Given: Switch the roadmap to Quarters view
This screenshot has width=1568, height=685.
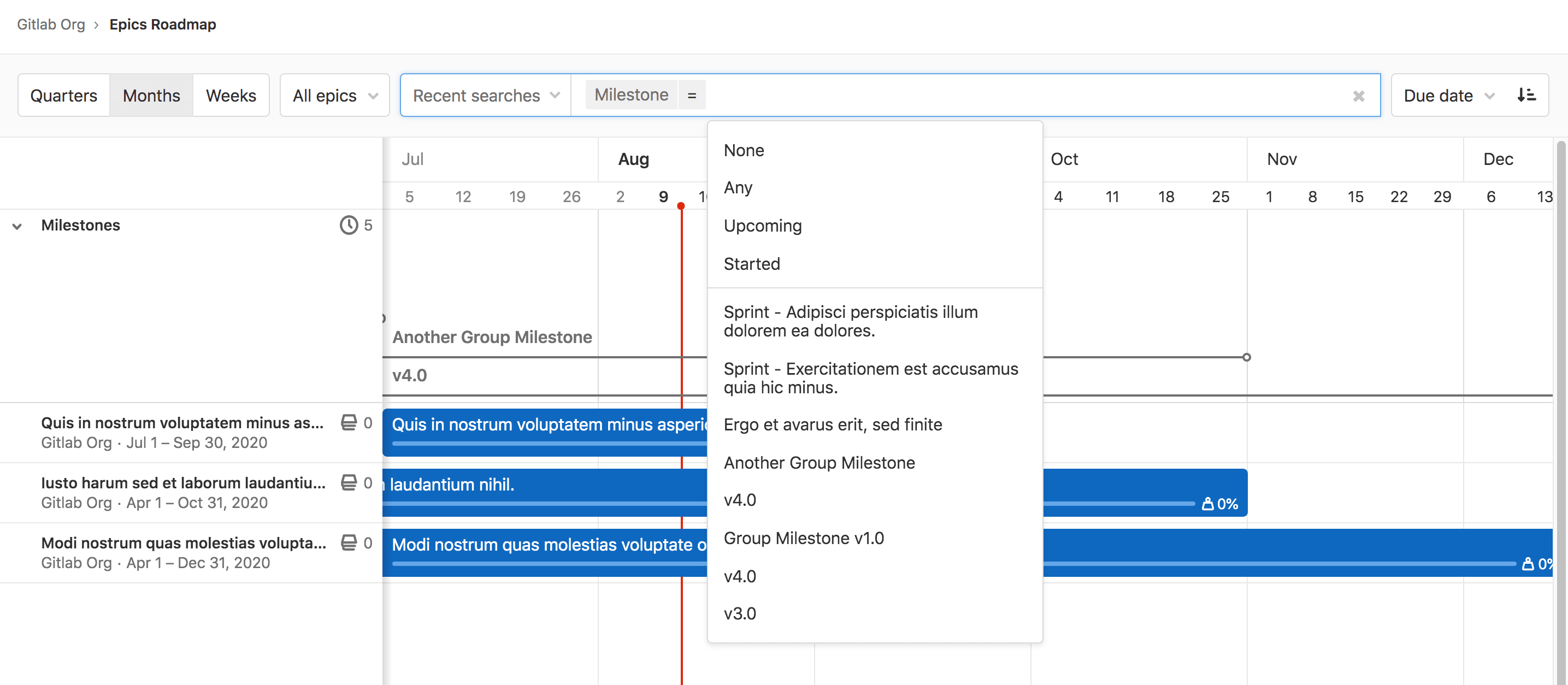Looking at the screenshot, I should coord(64,95).
